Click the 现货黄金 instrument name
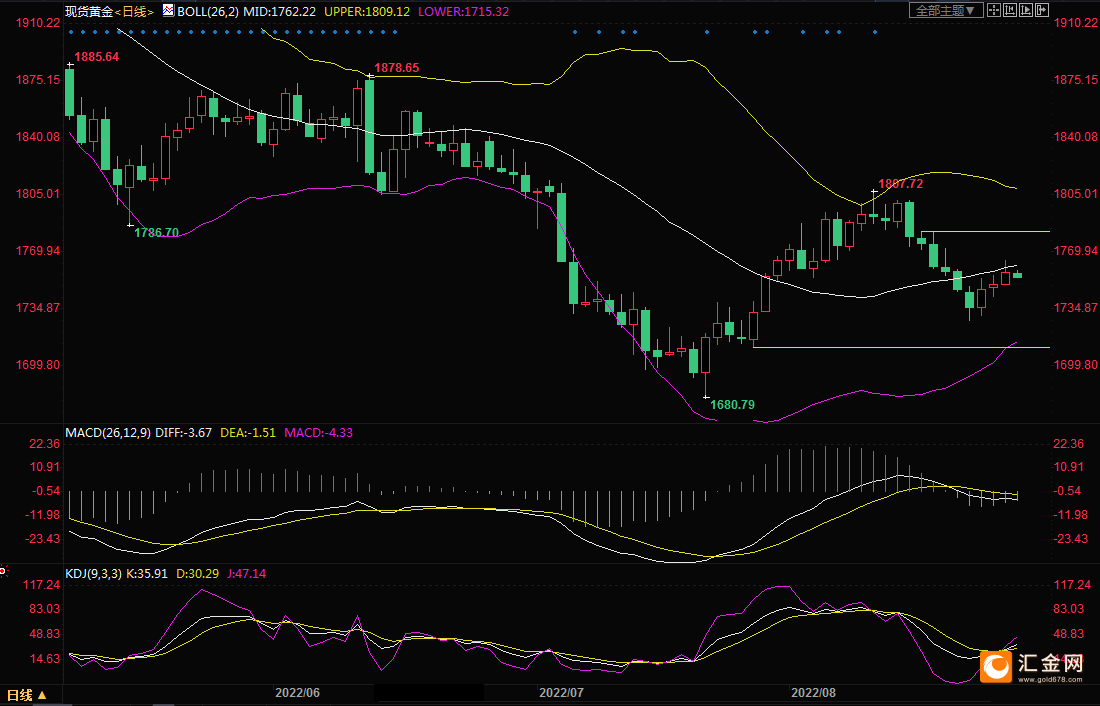Screen dimensions: 1100x706 pyautogui.click(x=89, y=12)
